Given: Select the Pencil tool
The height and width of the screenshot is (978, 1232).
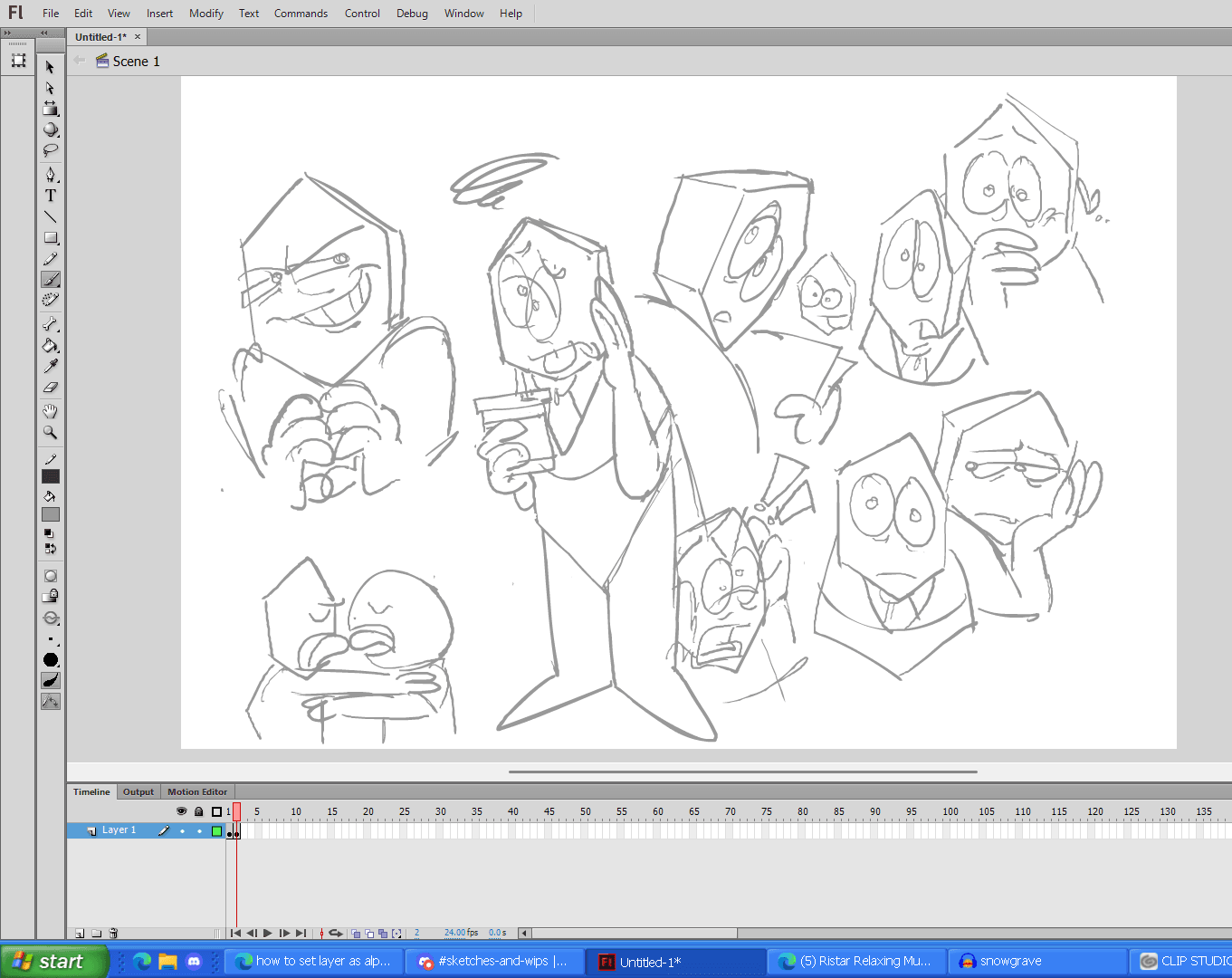Looking at the screenshot, I should pos(51,260).
